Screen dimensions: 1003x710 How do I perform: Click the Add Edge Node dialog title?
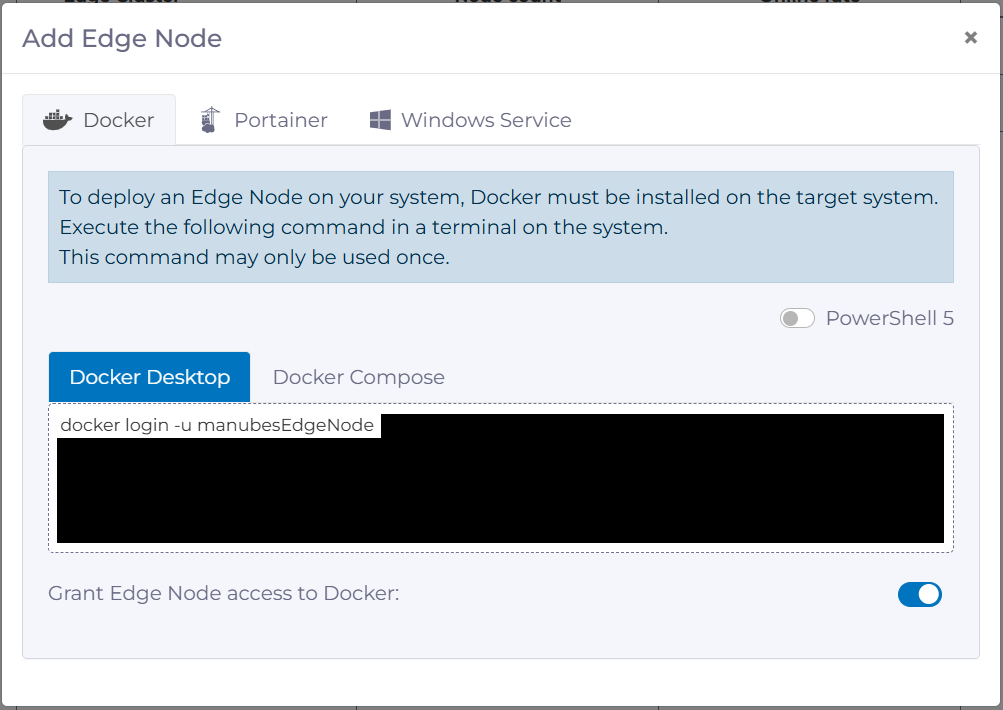click(121, 38)
